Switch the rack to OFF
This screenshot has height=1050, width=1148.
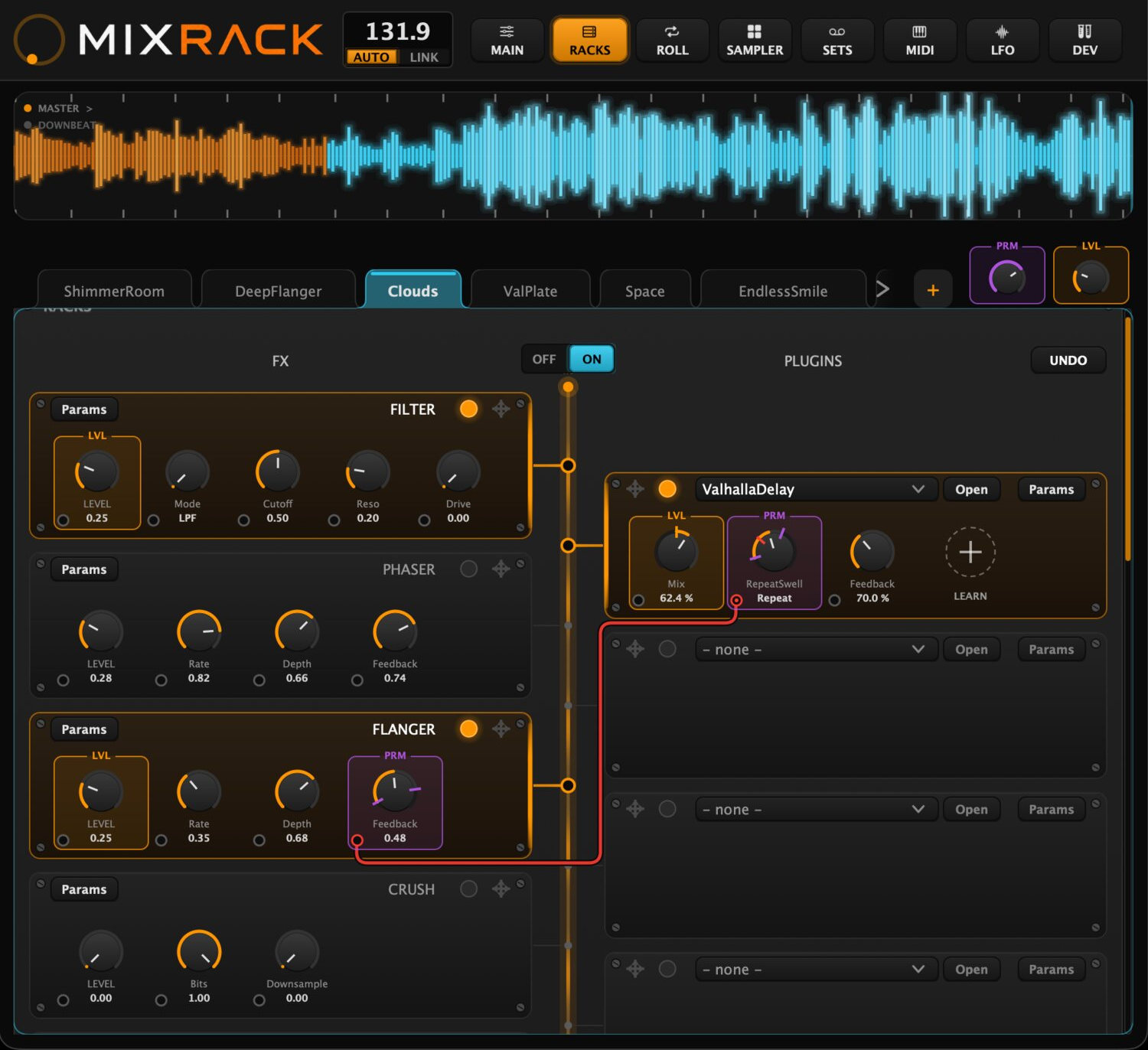544,359
